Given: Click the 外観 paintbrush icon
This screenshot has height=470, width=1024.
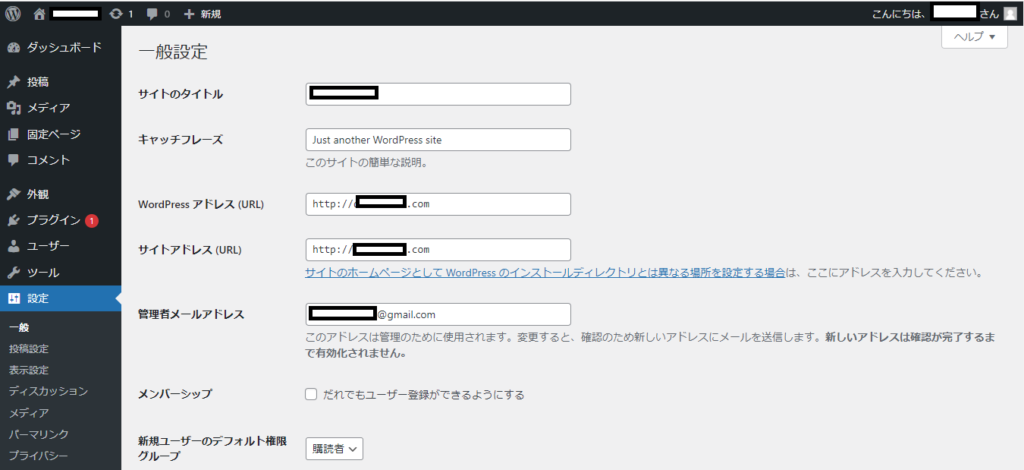Looking at the screenshot, I should (13, 195).
